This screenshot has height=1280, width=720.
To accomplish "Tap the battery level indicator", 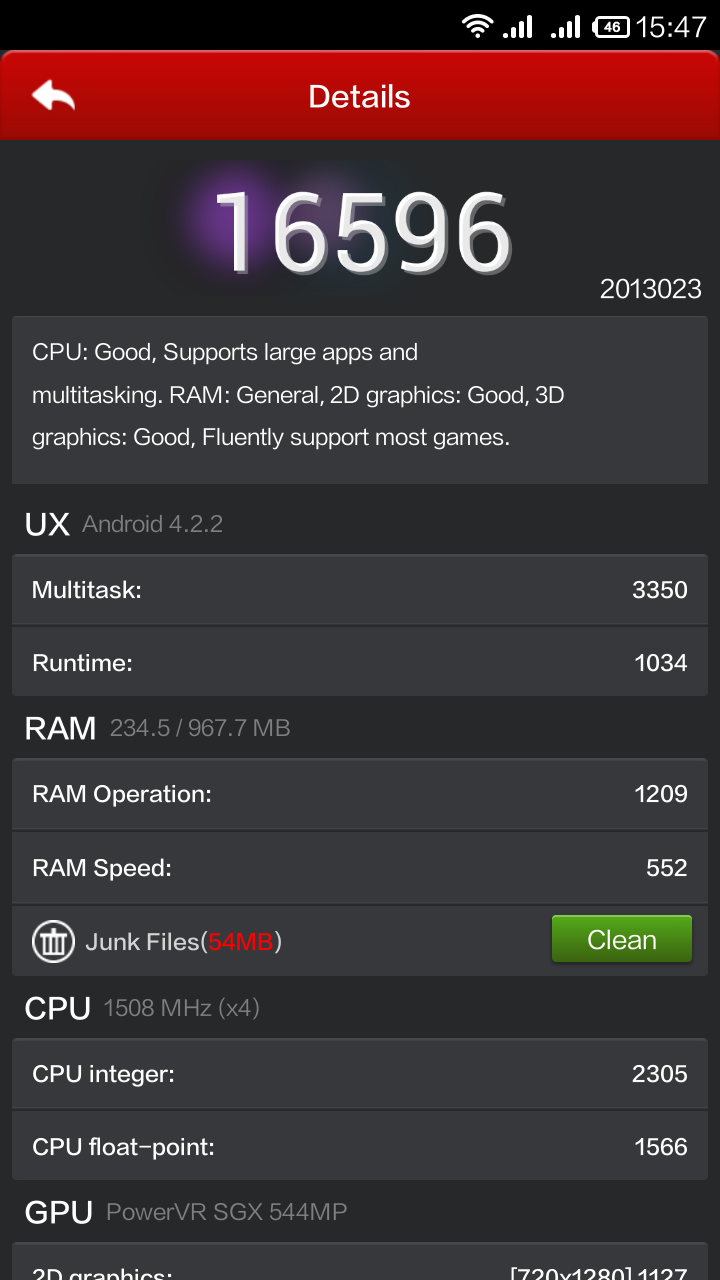I will (x=611, y=27).
